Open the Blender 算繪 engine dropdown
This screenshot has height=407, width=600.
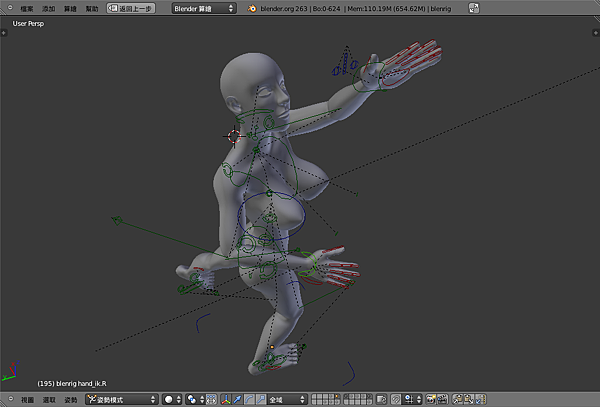click(203, 8)
